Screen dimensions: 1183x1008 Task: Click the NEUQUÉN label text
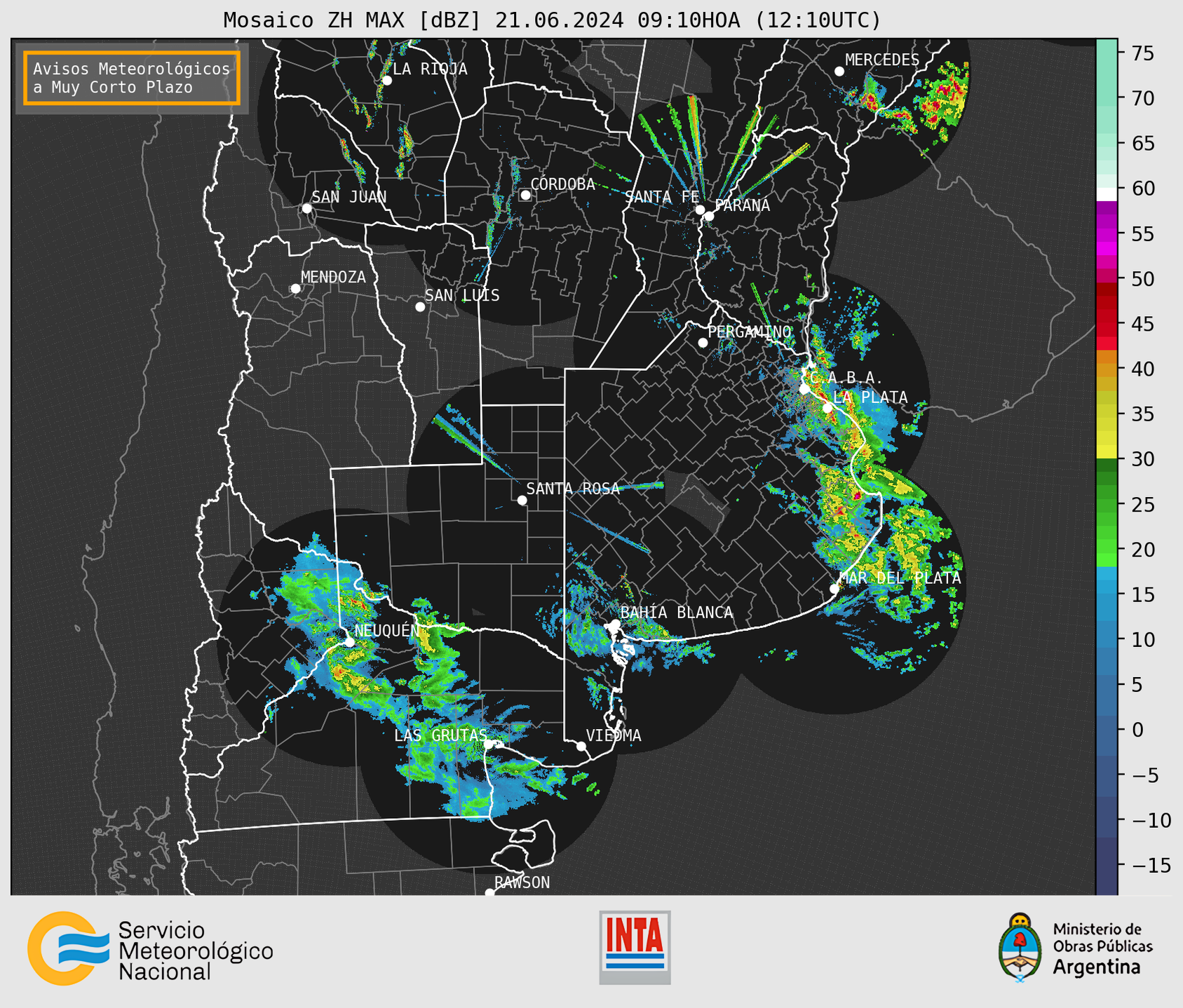pyautogui.click(x=387, y=630)
